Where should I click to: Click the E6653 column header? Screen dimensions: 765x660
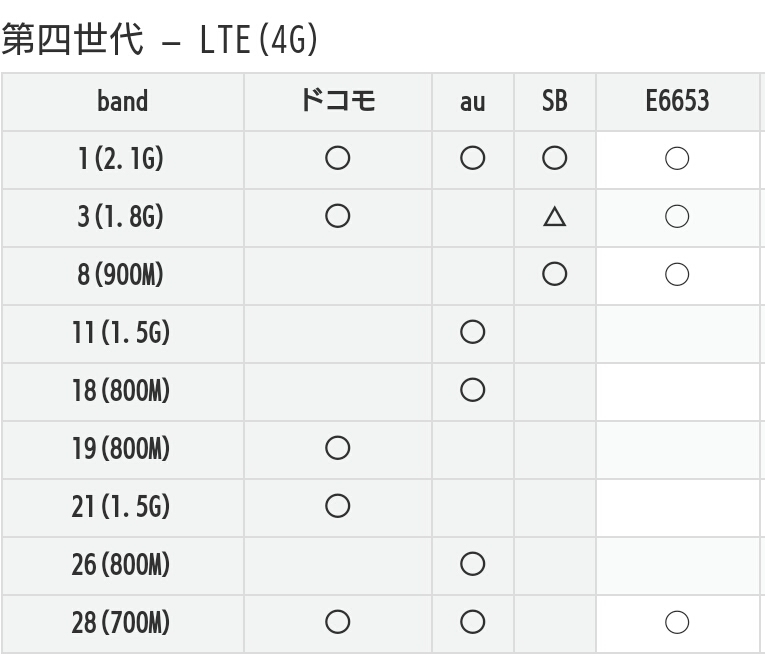[x=677, y=101]
